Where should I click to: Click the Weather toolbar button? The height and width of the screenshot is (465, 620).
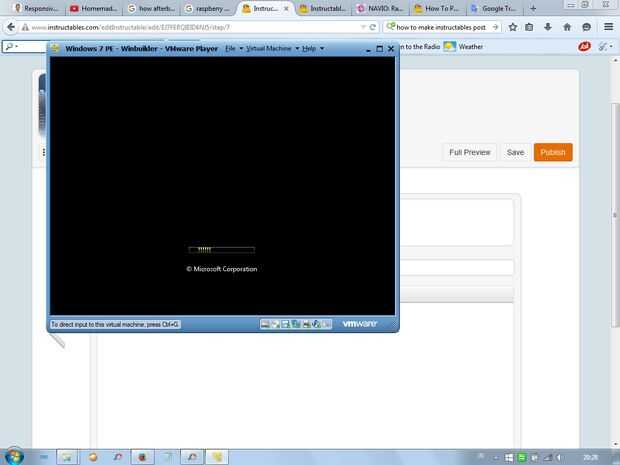pos(463,47)
